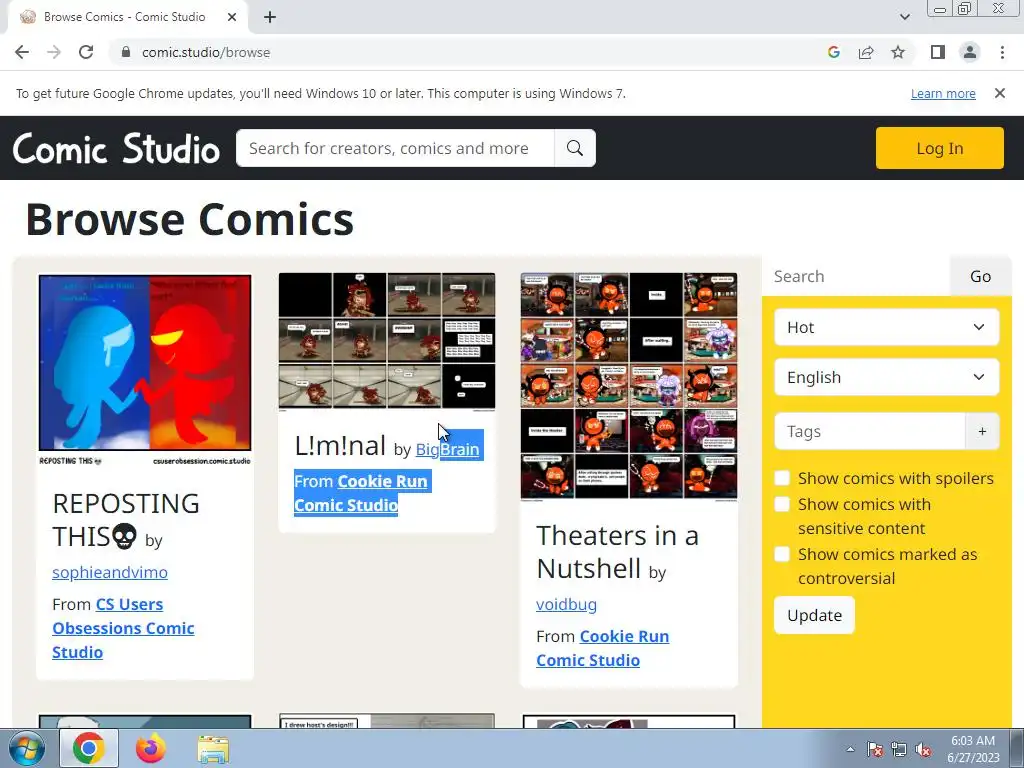The width and height of the screenshot is (1024, 768).
Task: Click the REPOSTING THIS title
Action: pos(126,520)
